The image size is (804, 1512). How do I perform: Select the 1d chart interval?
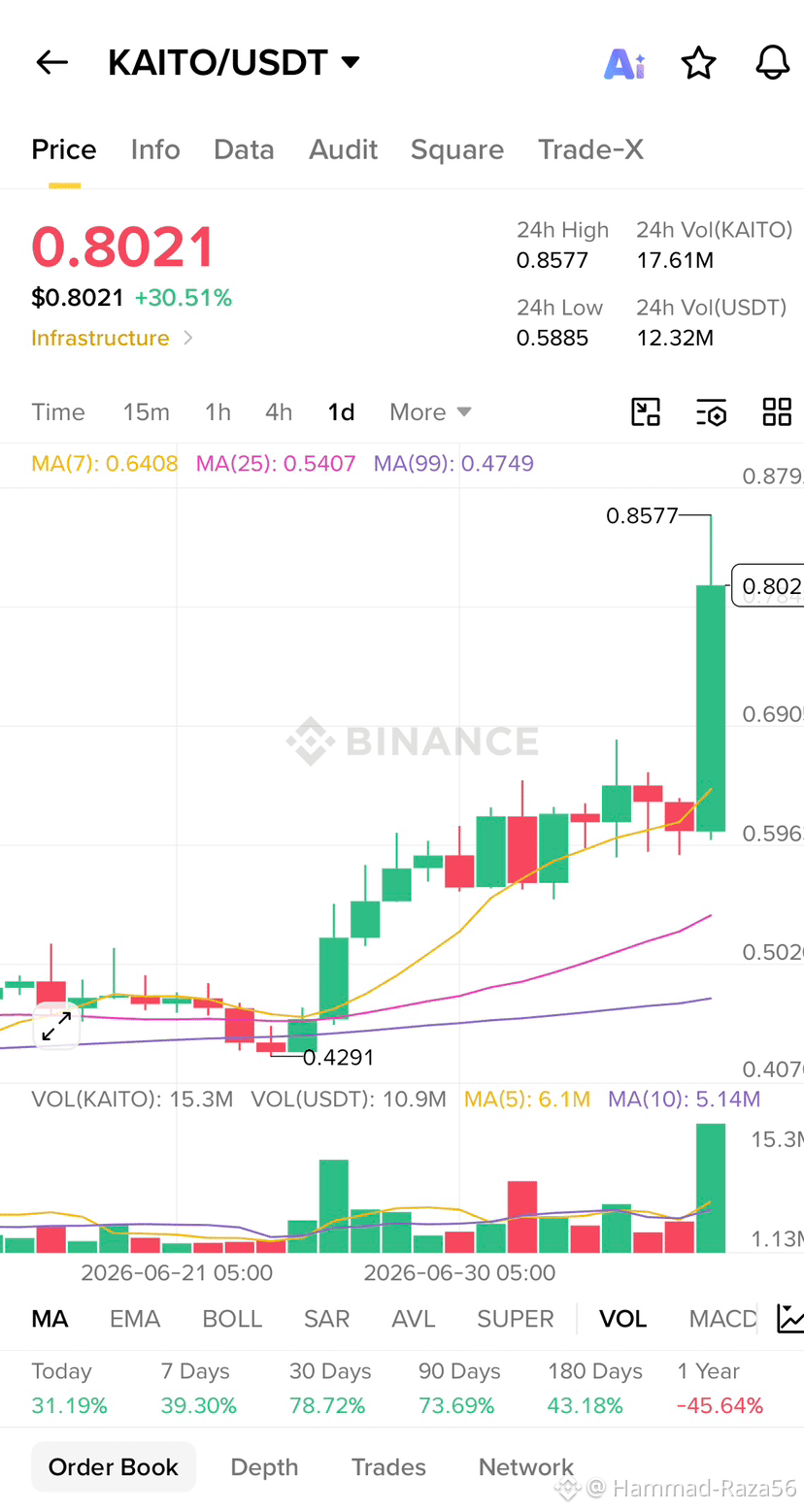[x=341, y=412]
